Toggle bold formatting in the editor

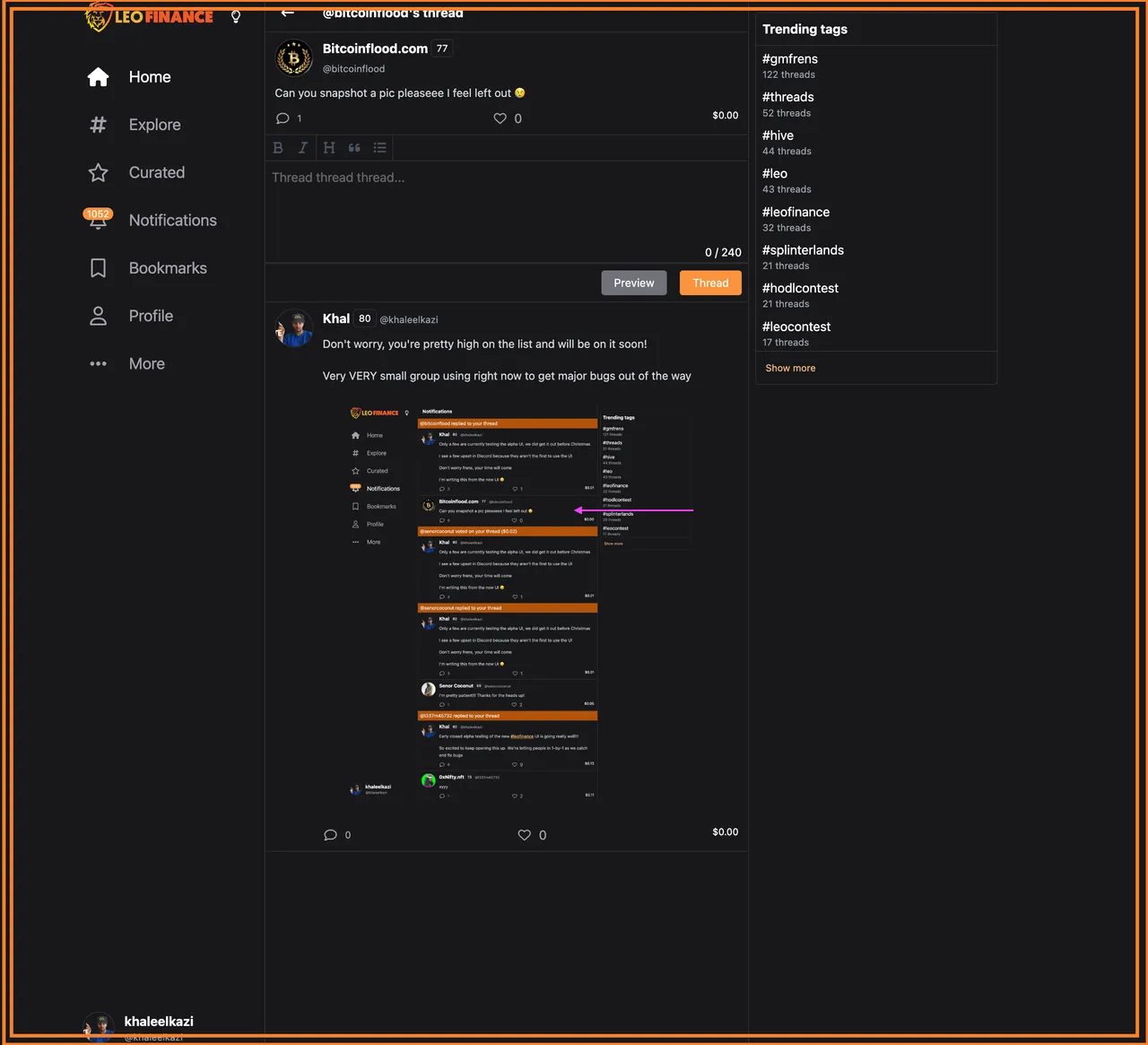click(278, 148)
